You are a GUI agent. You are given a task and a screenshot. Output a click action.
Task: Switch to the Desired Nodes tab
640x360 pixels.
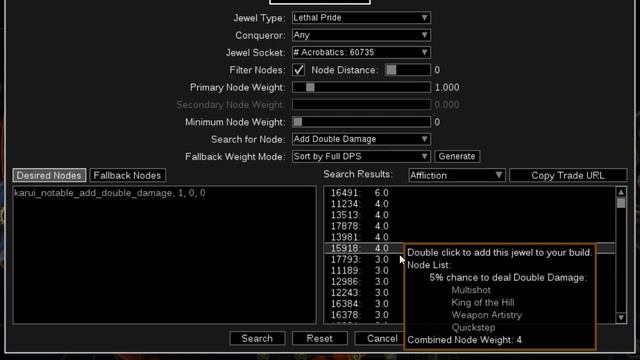click(x=49, y=175)
